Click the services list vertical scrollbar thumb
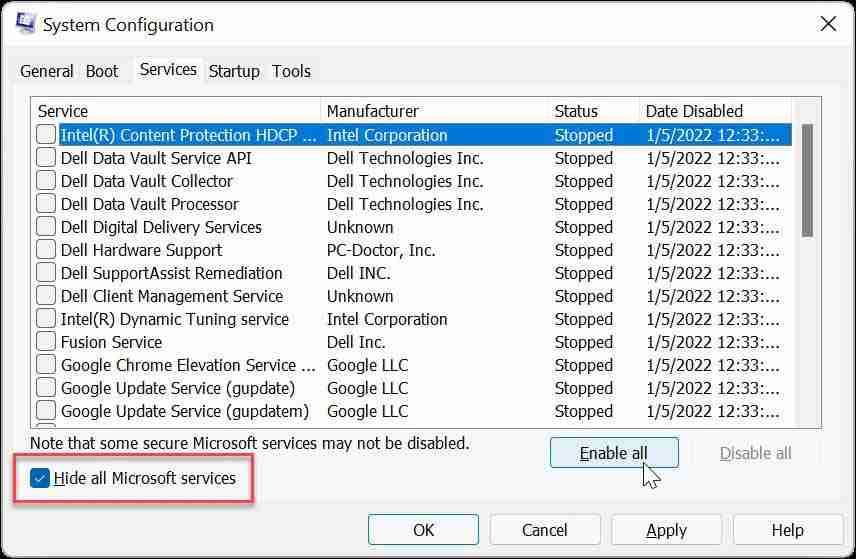The height and width of the screenshot is (559, 856). (x=807, y=181)
